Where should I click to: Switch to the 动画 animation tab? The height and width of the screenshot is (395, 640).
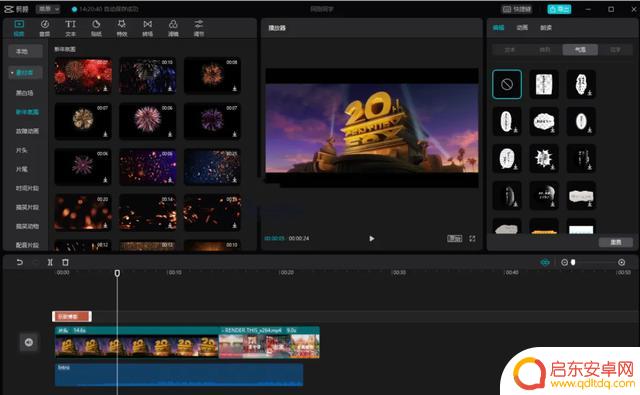pyautogui.click(x=522, y=27)
